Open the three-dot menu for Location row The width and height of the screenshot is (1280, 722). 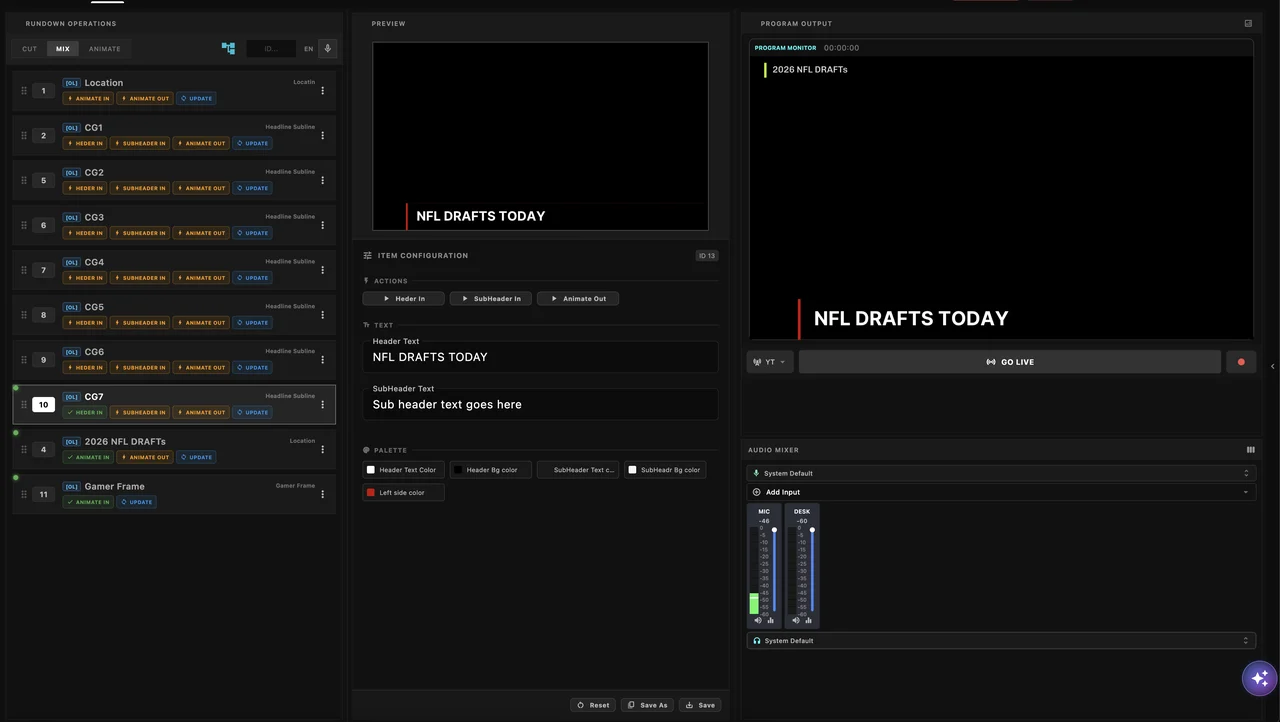[322, 91]
